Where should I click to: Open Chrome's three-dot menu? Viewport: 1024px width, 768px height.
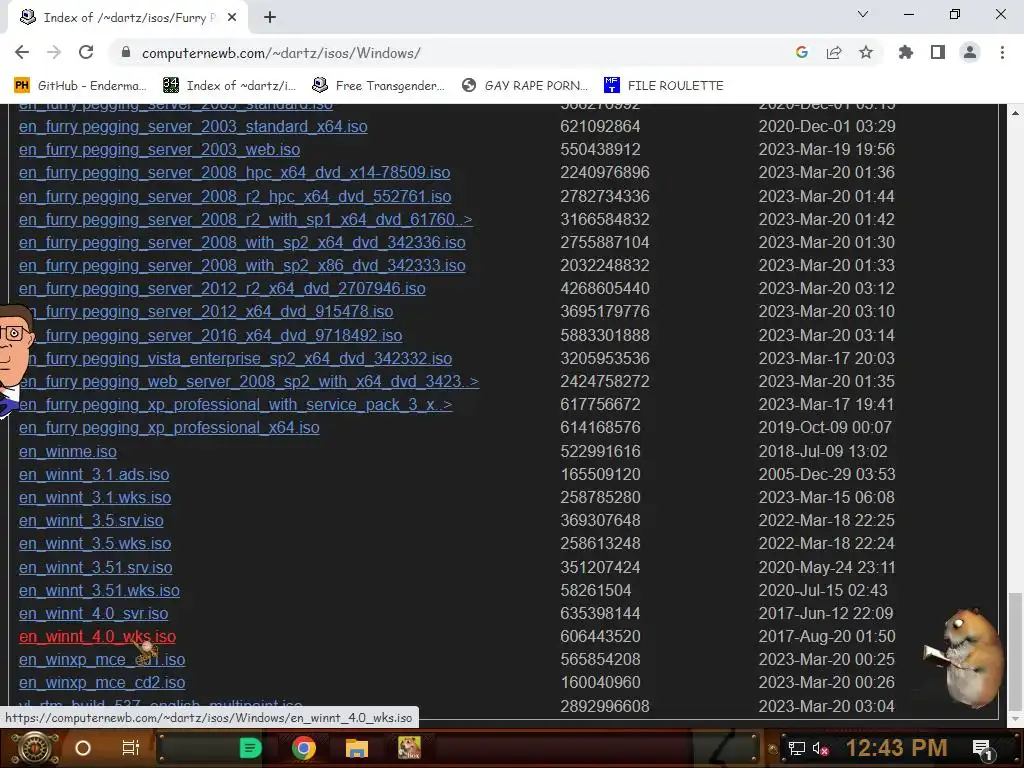1002,52
